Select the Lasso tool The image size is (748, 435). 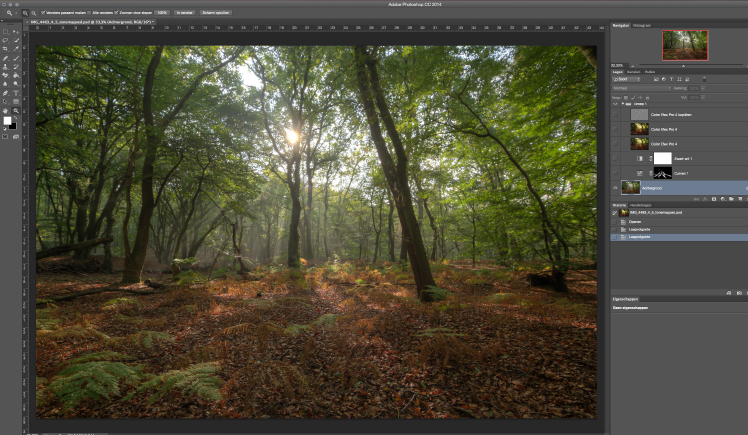click(5, 40)
